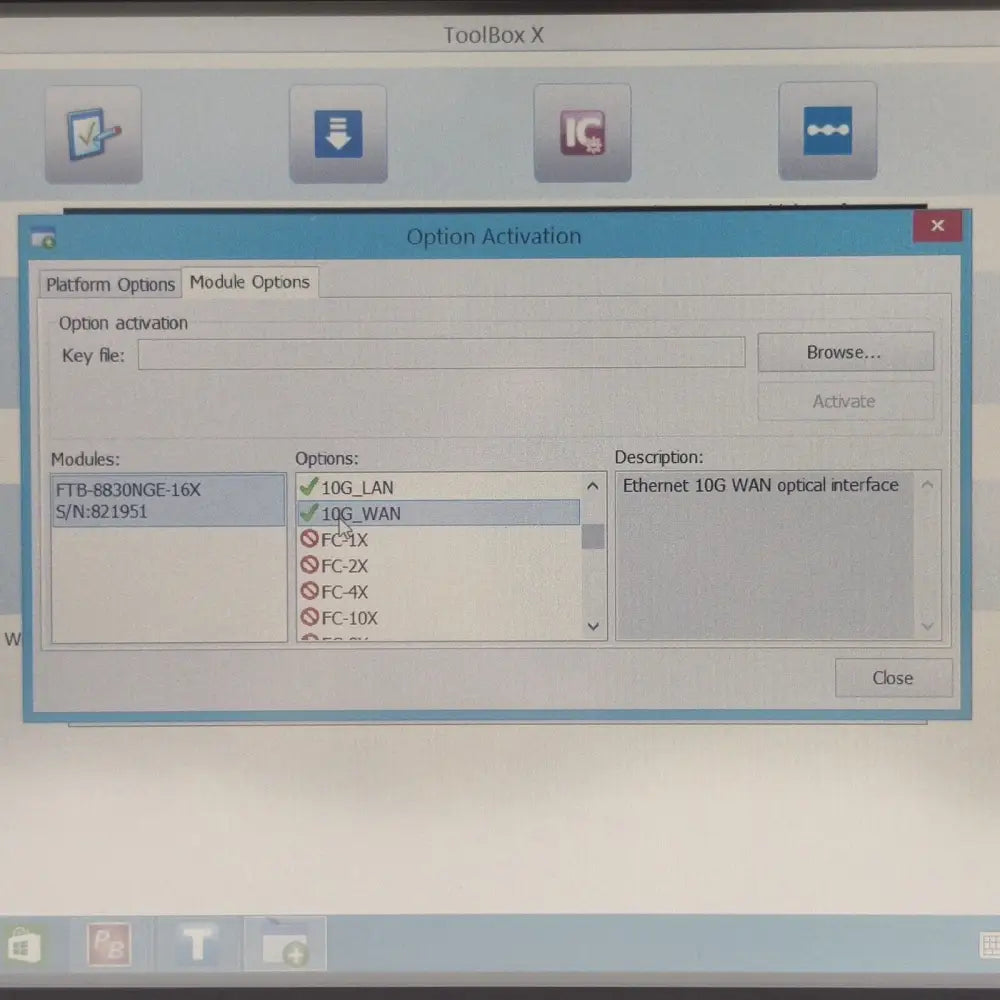The height and width of the screenshot is (1000, 1000).
Task: Click the blue three-dot connection icon
Action: pos(827,131)
